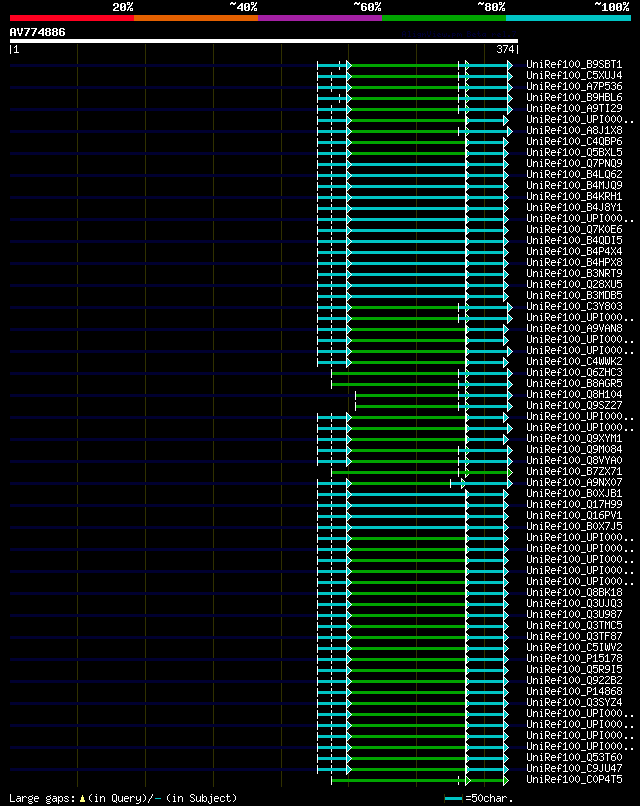The height and width of the screenshot is (806, 640).
Task: Select the UniRef100_Q3TMC5 entry
Action: point(574,626)
